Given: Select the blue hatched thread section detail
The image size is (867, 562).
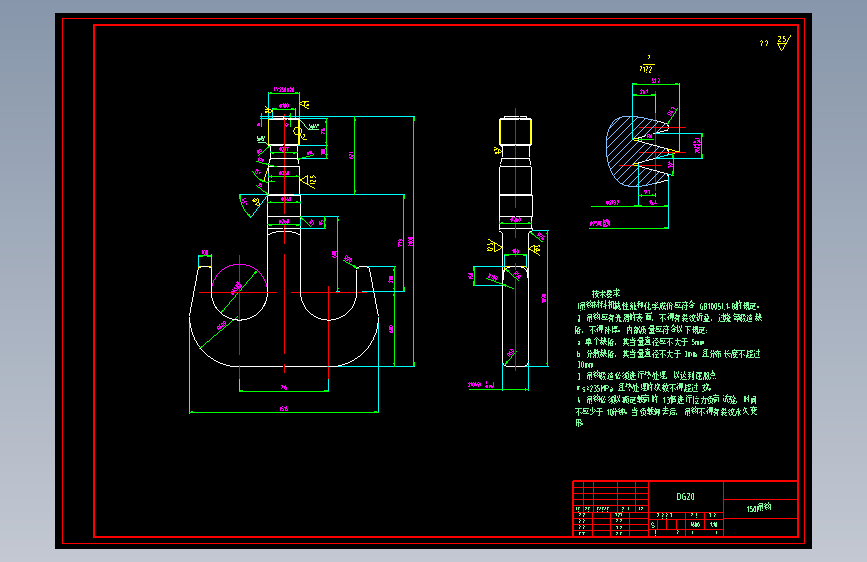Looking at the screenshot, I should [x=637, y=150].
